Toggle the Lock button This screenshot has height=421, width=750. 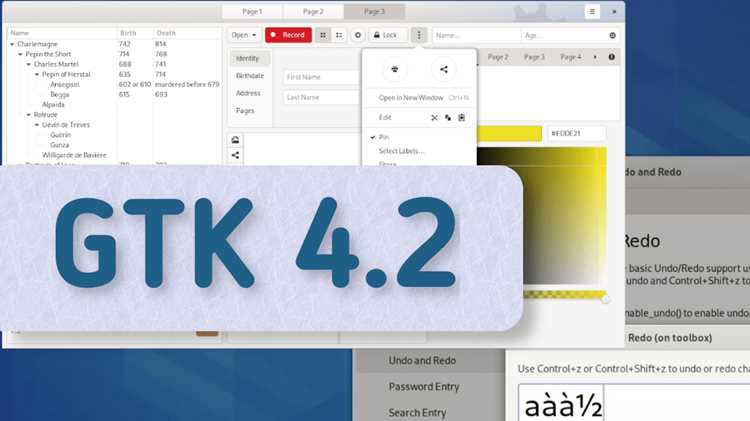click(387, 35)
